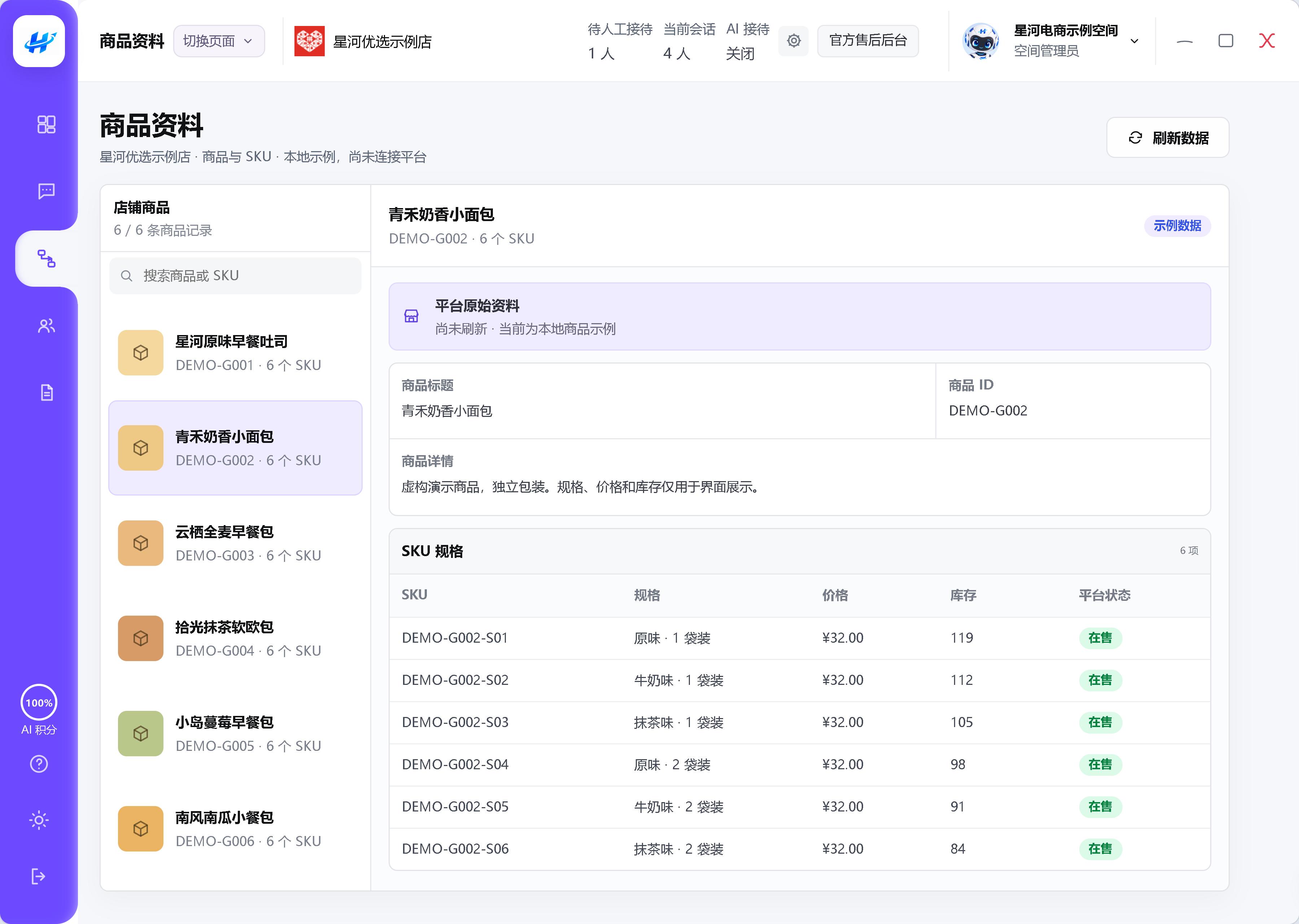Screen dimensions: 1299x924
Task: Click the 平台状态 column header
Action: 1104,595
